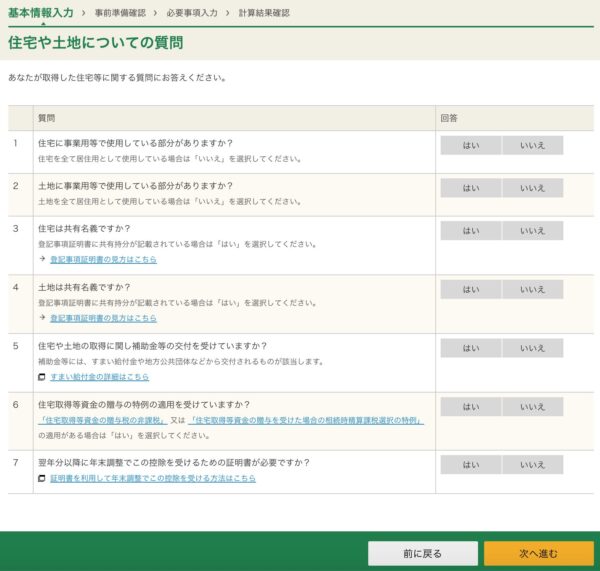Click the question 5 text about 補助金等の交付
Image resolution: width=600 pixels, height=571 pixels.
click(x=153, y=346)
